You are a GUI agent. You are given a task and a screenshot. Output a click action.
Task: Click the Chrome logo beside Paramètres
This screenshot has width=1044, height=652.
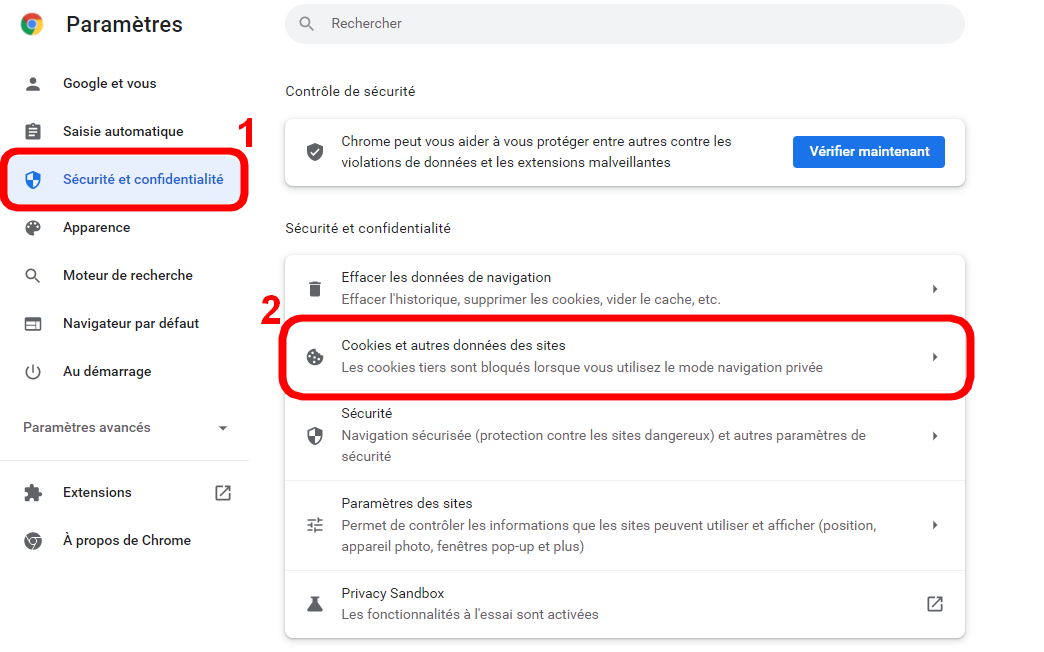(x=32, y=24)
